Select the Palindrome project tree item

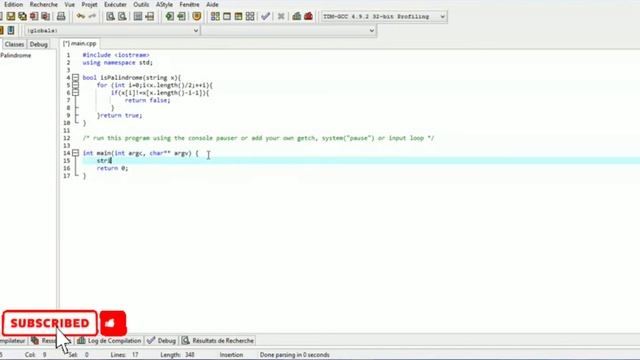click(x=16, y=55)
